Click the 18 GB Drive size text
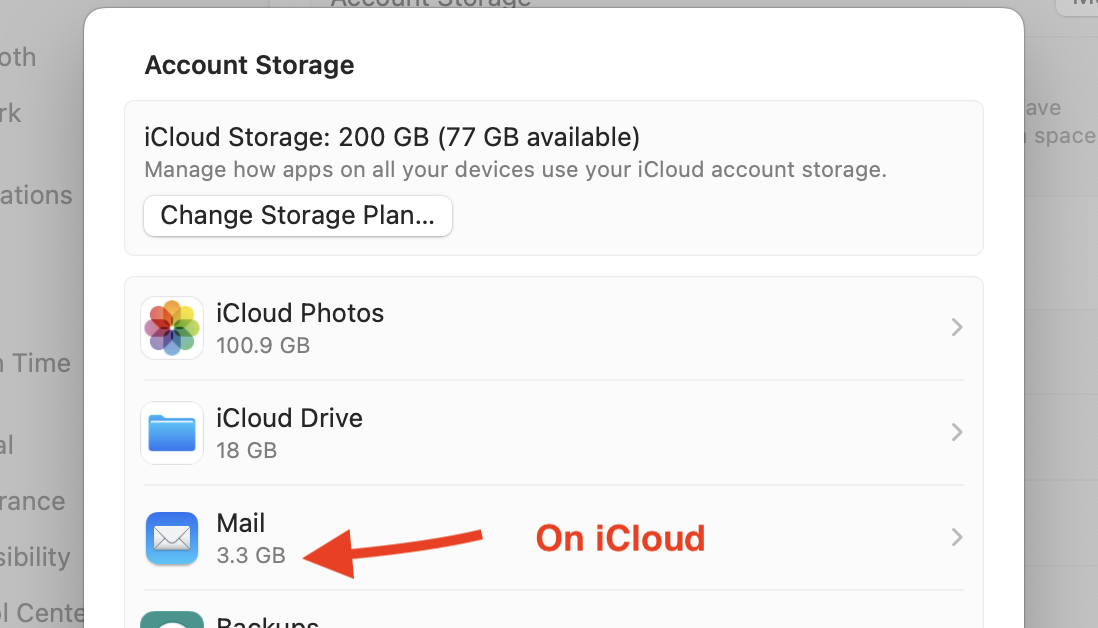This screenshot has height=628, width=1098. (x=246, y=451)
